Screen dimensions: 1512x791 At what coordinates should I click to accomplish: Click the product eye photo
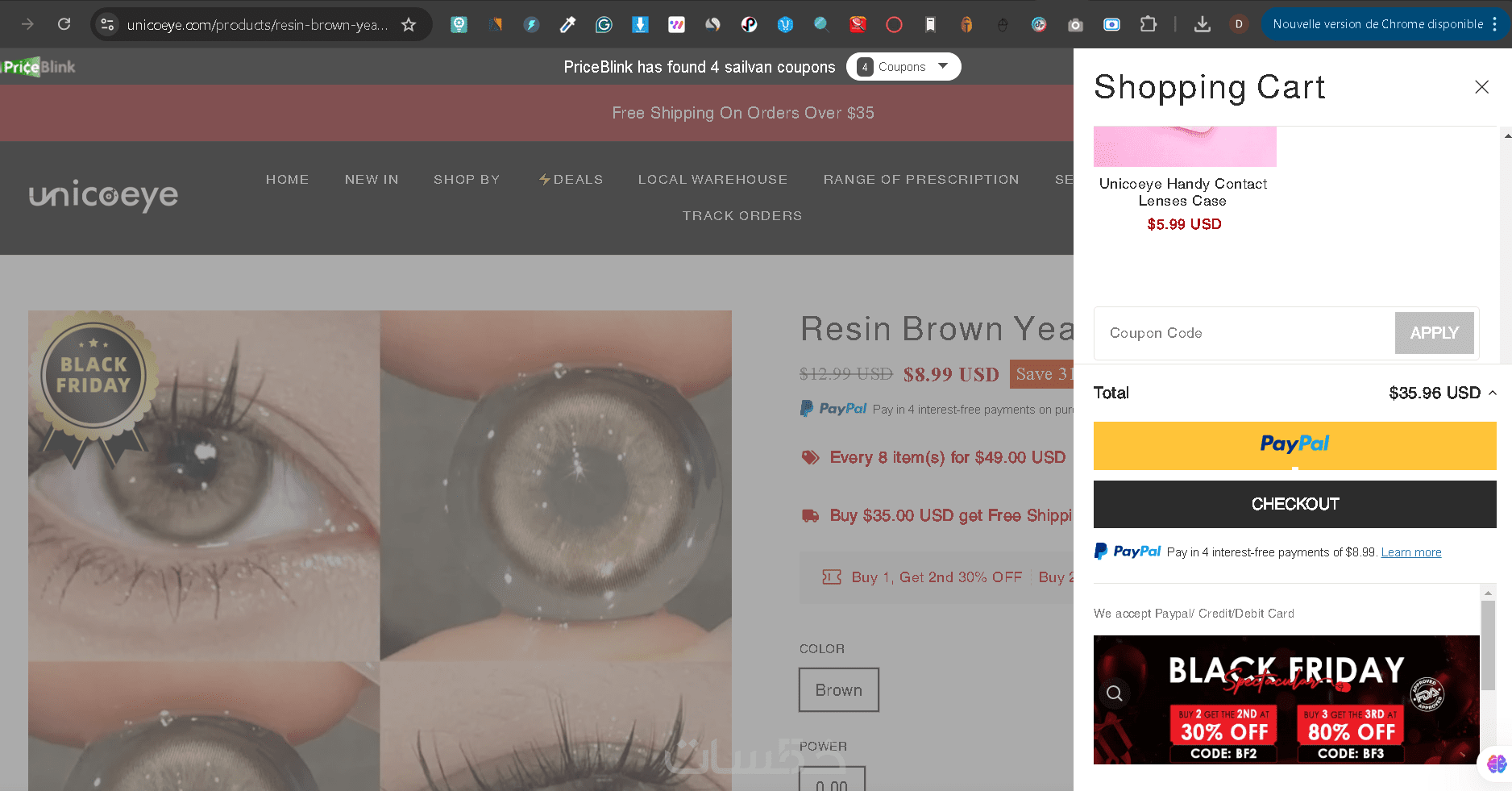pos(380,551)
